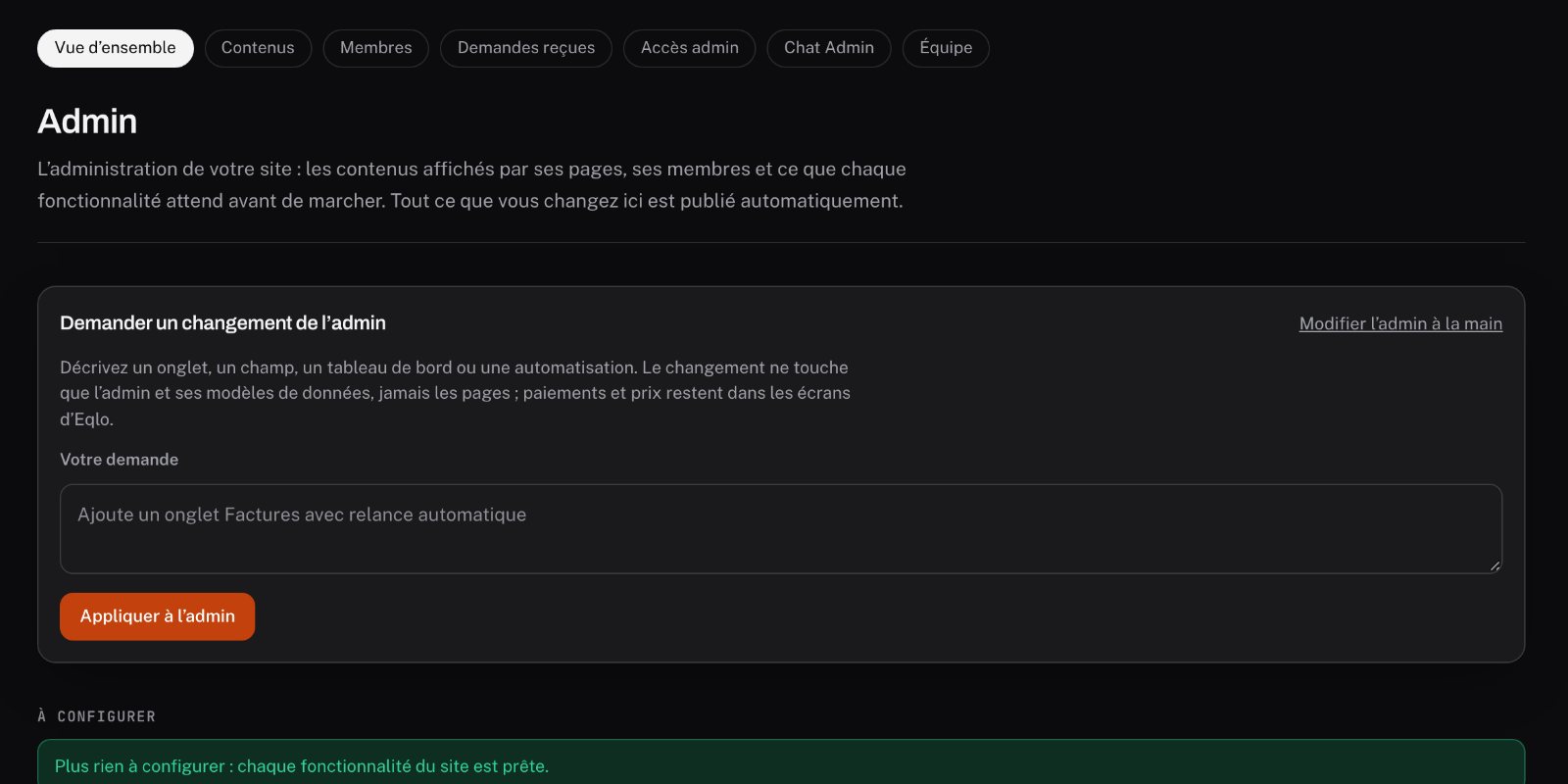Open the Contenus tab
The width and height of the screenshot is (1568, 784).
258,48
